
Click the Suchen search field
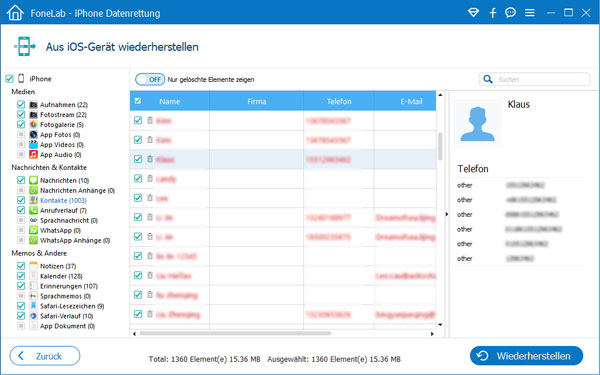[x=535, y=79]
